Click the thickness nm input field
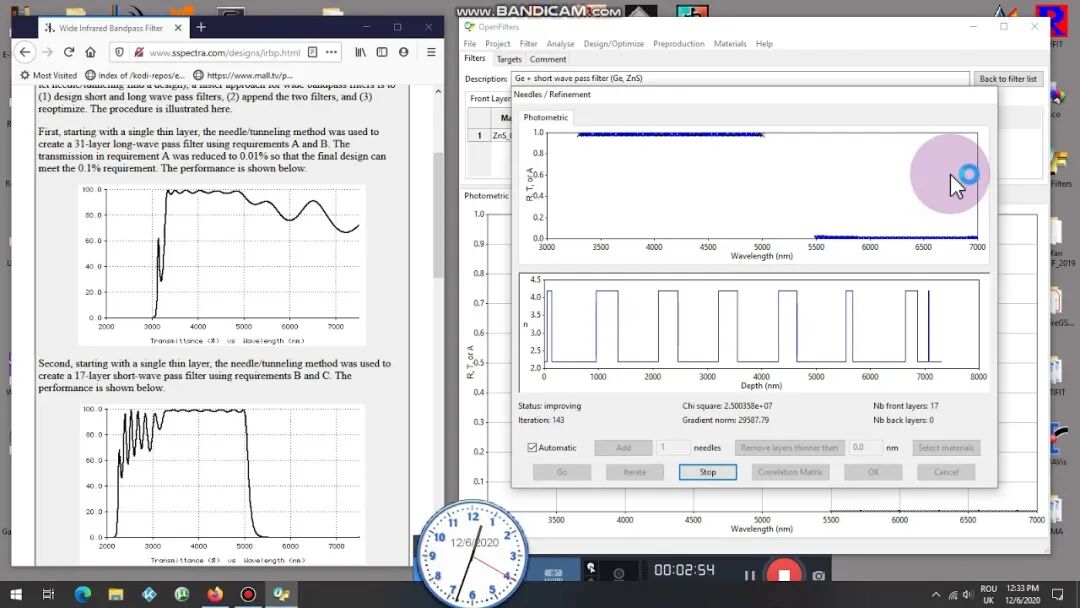The height and width of the screenshot is (608, 1080). click(x=864, y=448)
